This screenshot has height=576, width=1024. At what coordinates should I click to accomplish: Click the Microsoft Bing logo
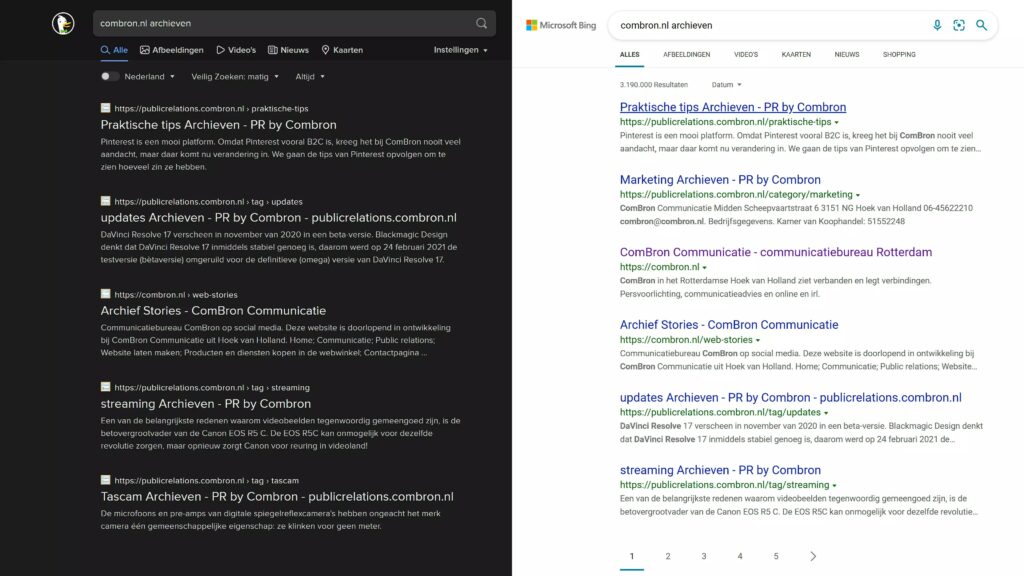click(x=561, y=25)
